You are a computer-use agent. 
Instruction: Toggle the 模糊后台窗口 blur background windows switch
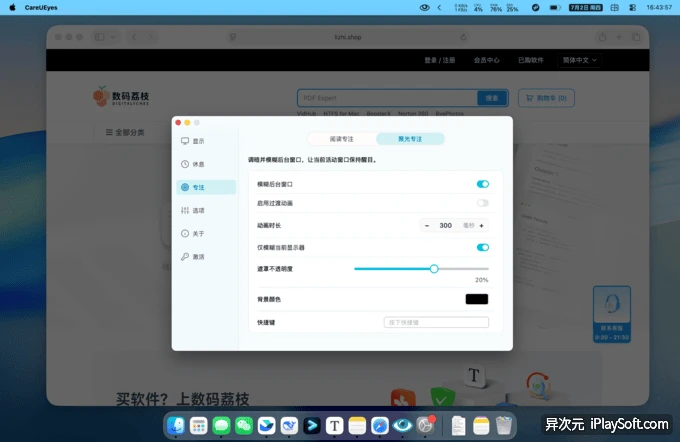(x=482, y=184)
